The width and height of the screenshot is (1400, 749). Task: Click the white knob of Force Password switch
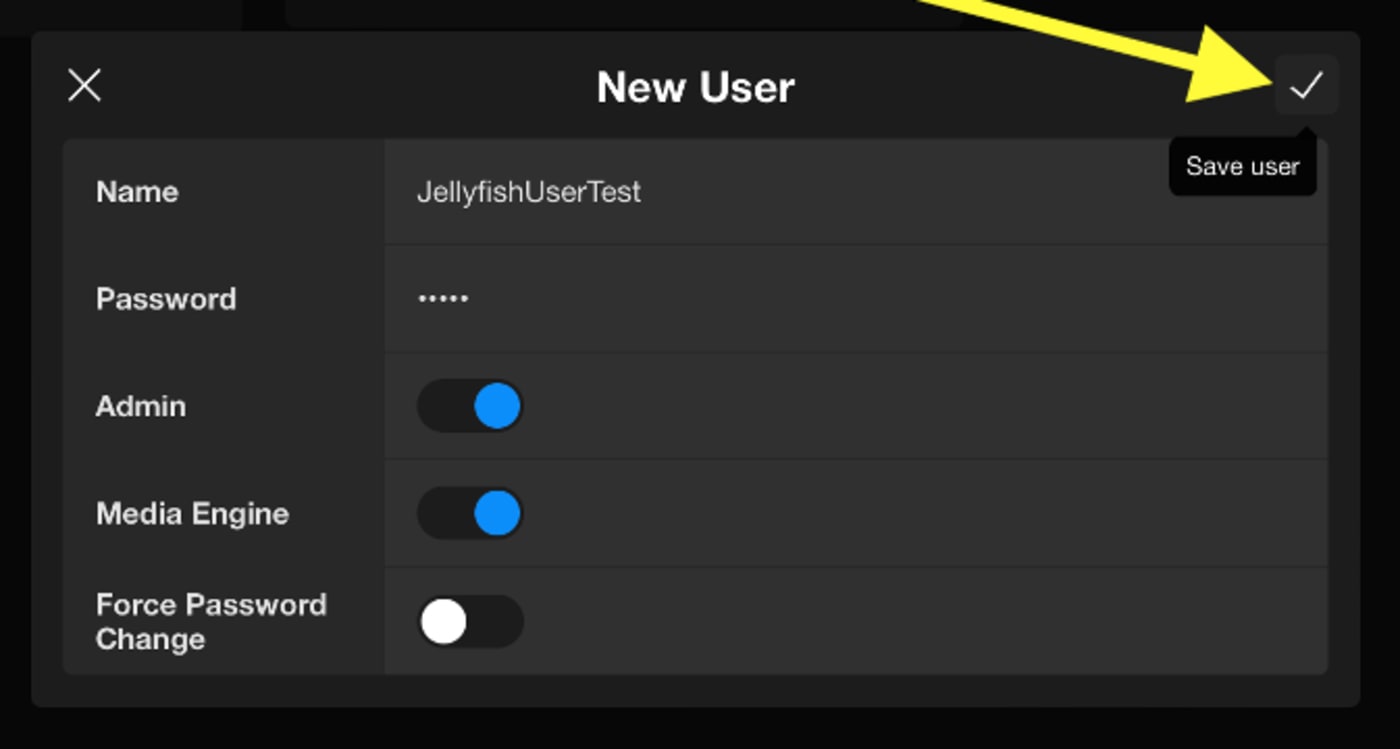443,621
